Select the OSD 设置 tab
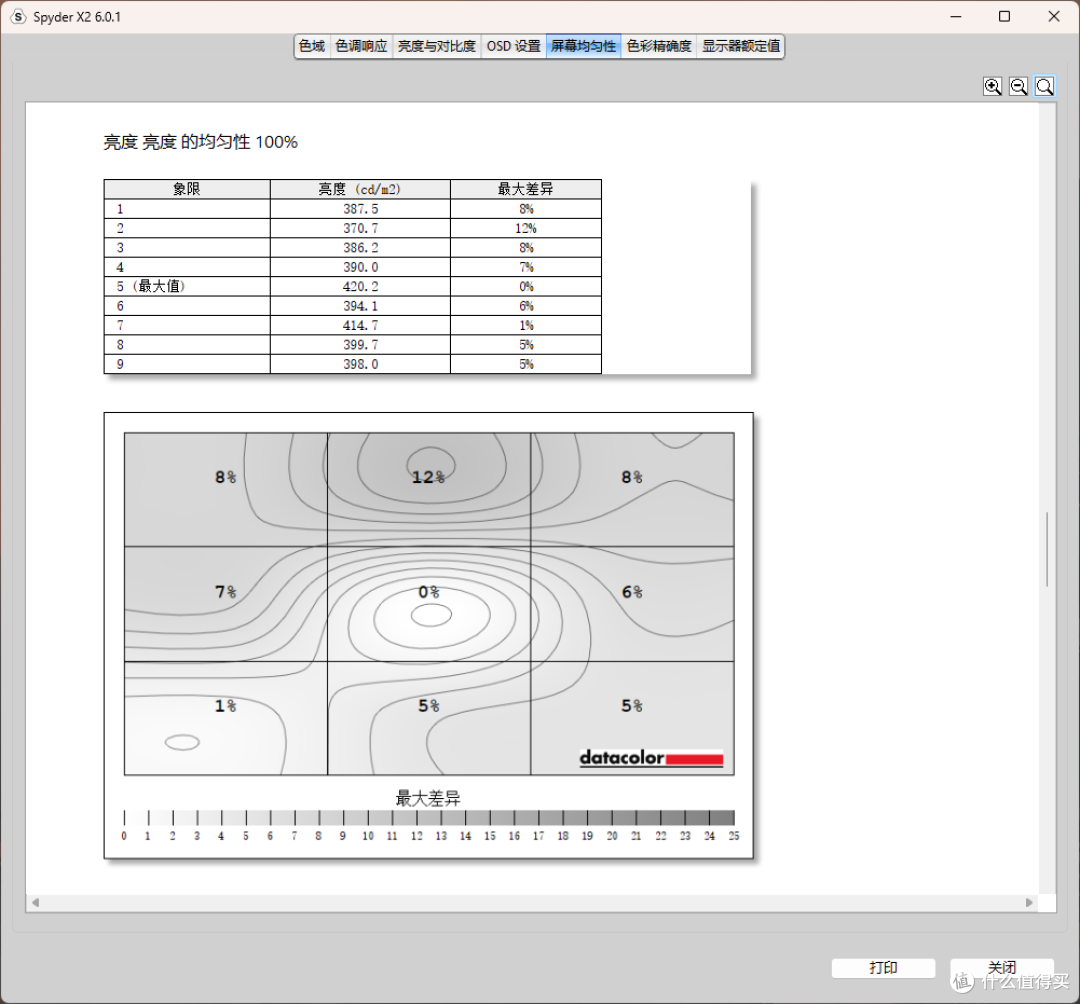 pyautogui.click(x=514, y=46)
